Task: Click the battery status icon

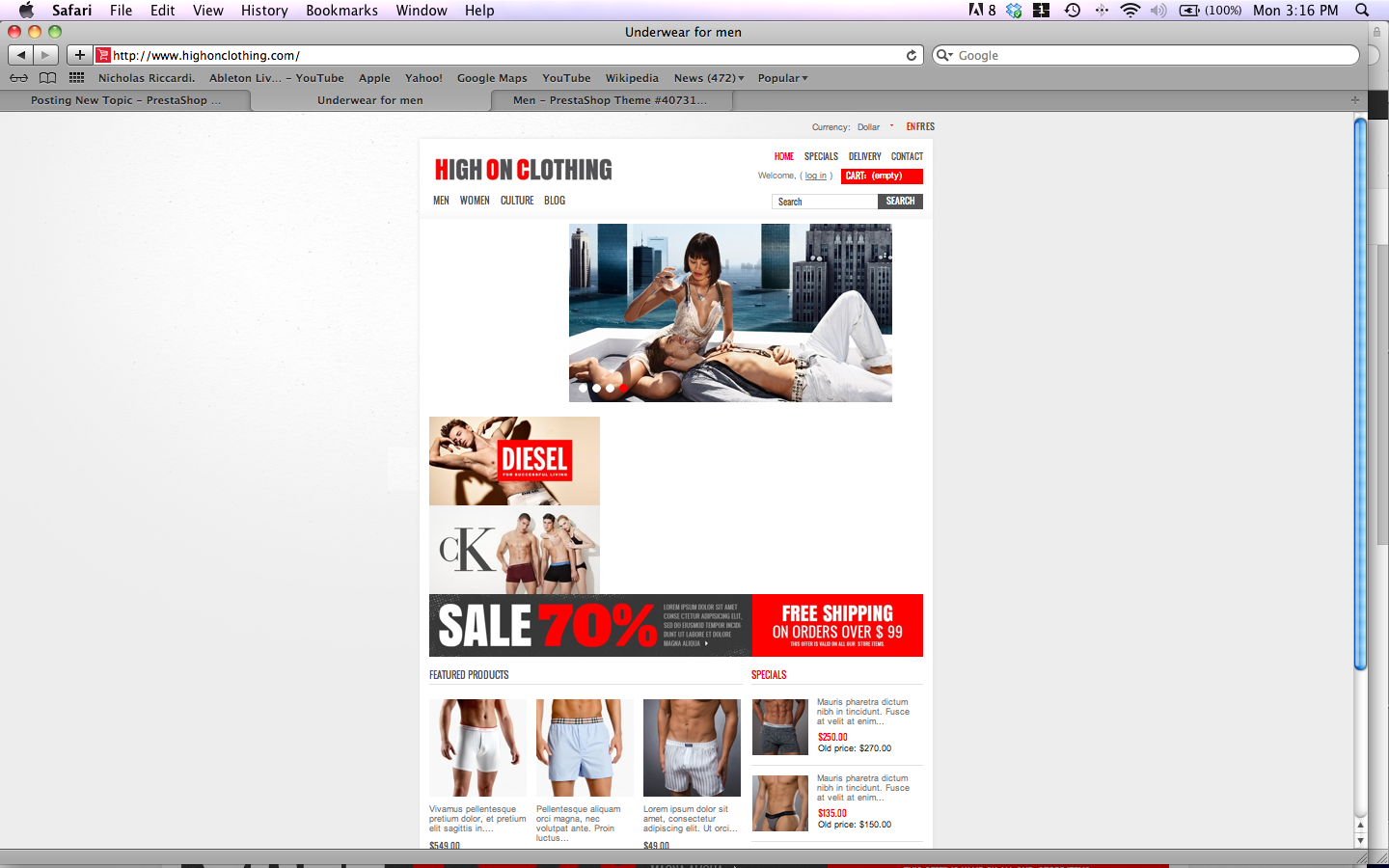Action: click(1189, 10)
